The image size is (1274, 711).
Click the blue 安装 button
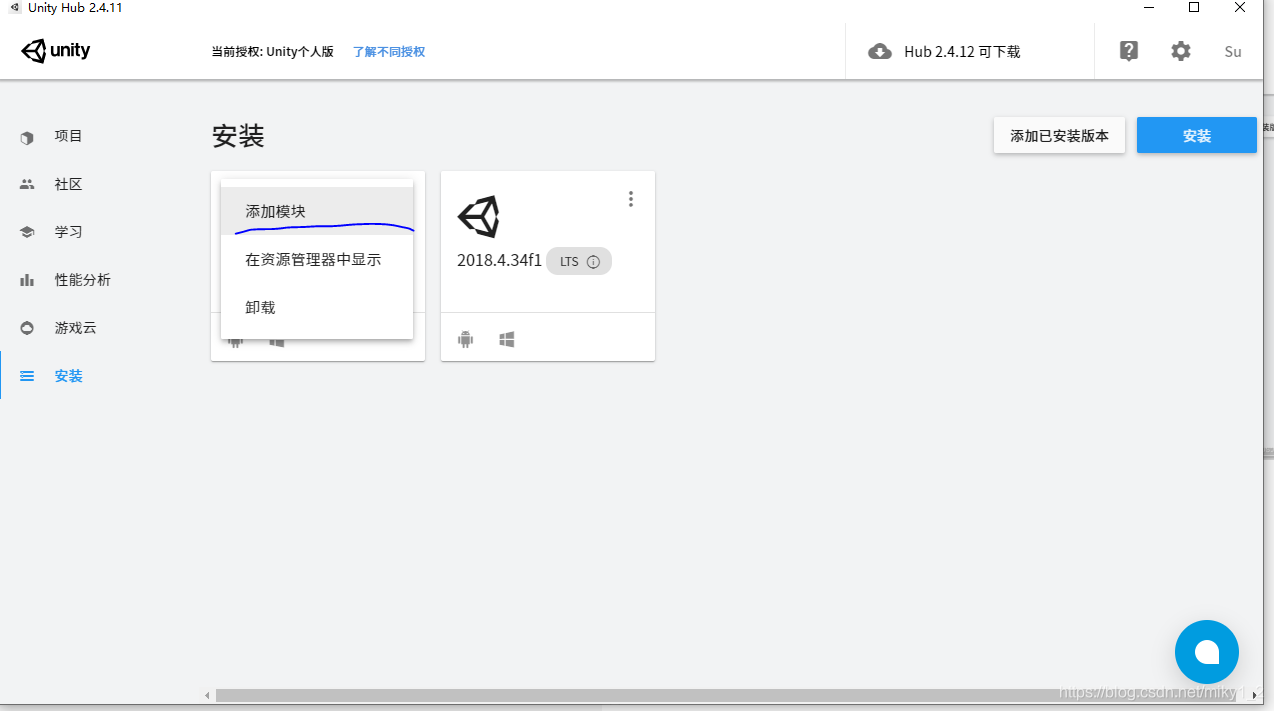click(x=1197, y=136)
